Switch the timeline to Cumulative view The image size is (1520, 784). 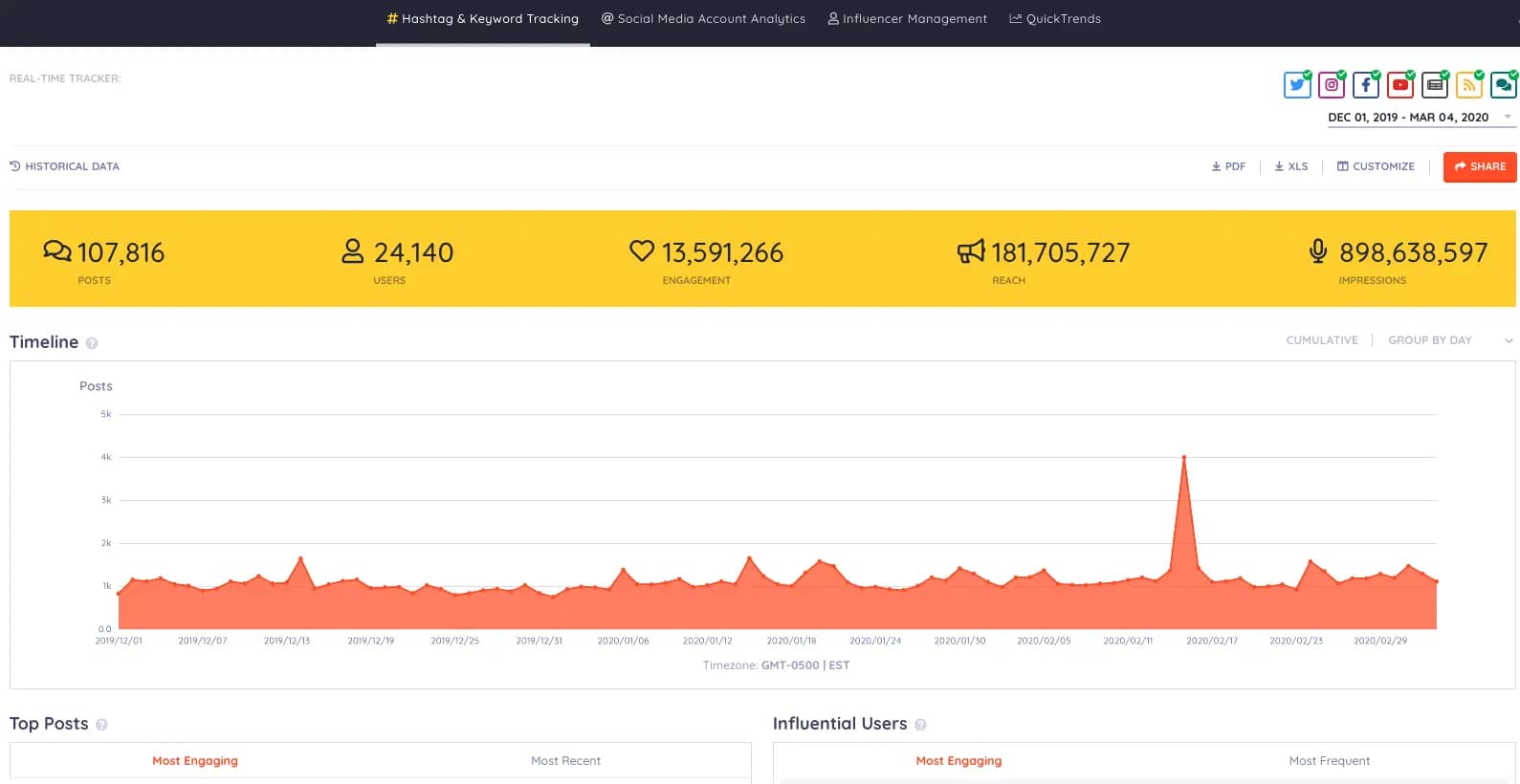pyautogui.click(x=1321, y=340)
